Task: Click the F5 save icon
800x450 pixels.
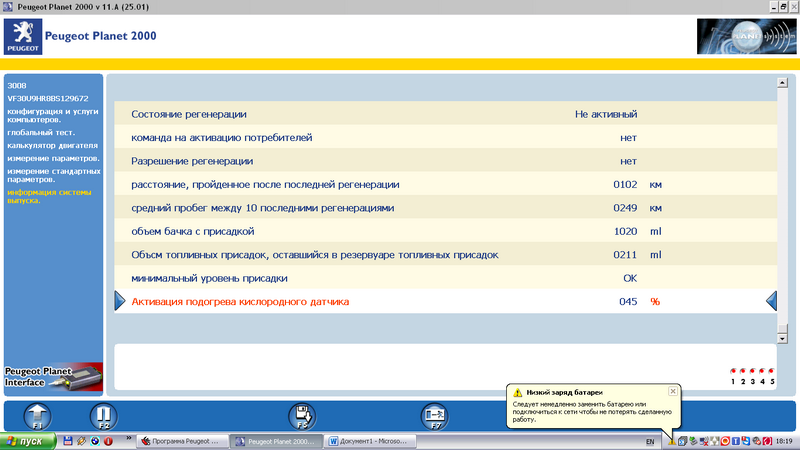Action: click(301, 415)
